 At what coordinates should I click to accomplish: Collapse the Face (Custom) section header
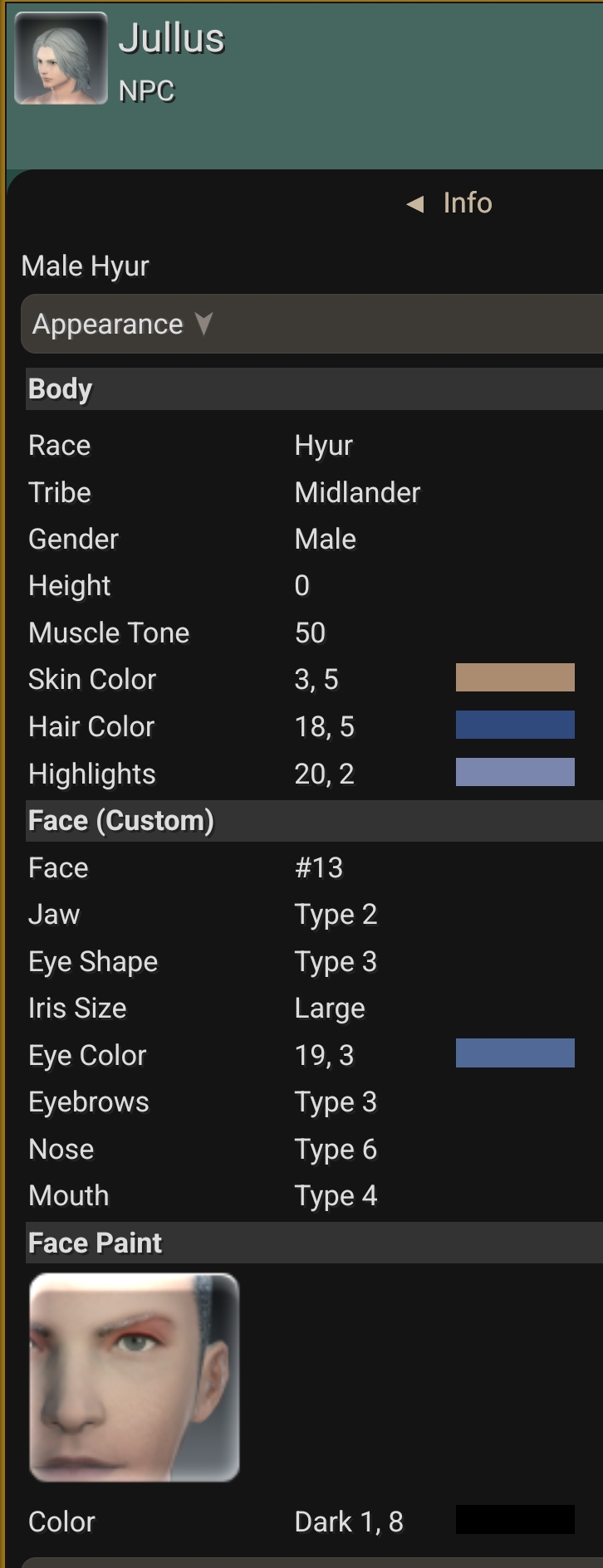pyautogui.click(x=121, y=821)
